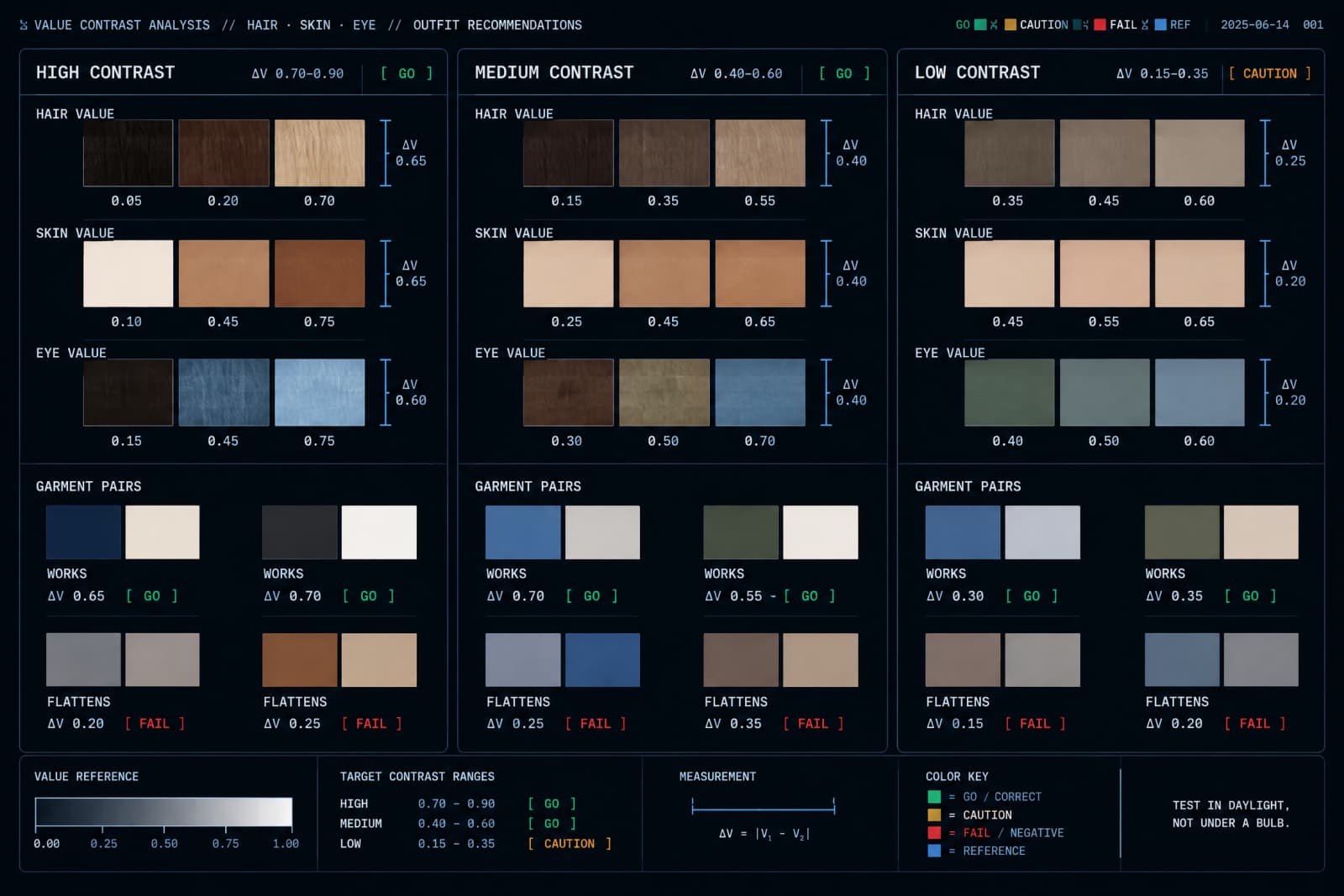Image resolution: width=1344 pixels, height=896 pixels.
Task: Click the formula ΔV = |V1 − V2|
Action: [764, 834]
